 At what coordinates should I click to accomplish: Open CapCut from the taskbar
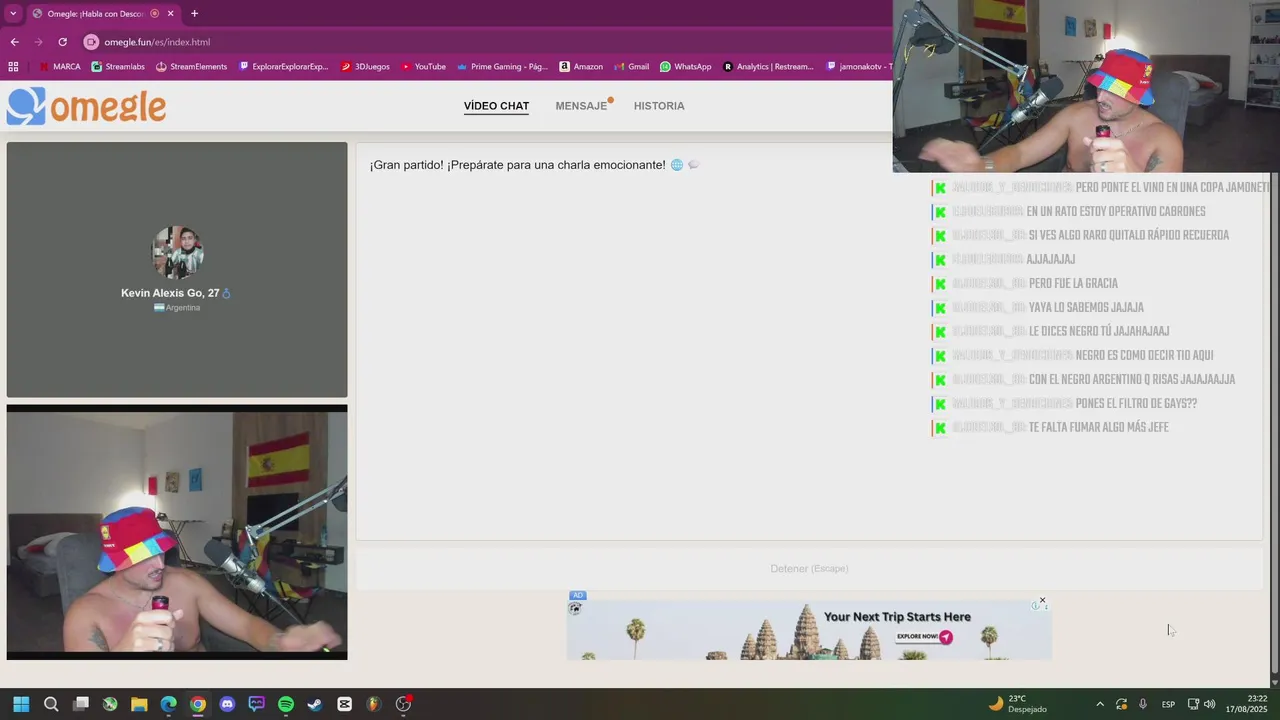(x=345, y=704)
